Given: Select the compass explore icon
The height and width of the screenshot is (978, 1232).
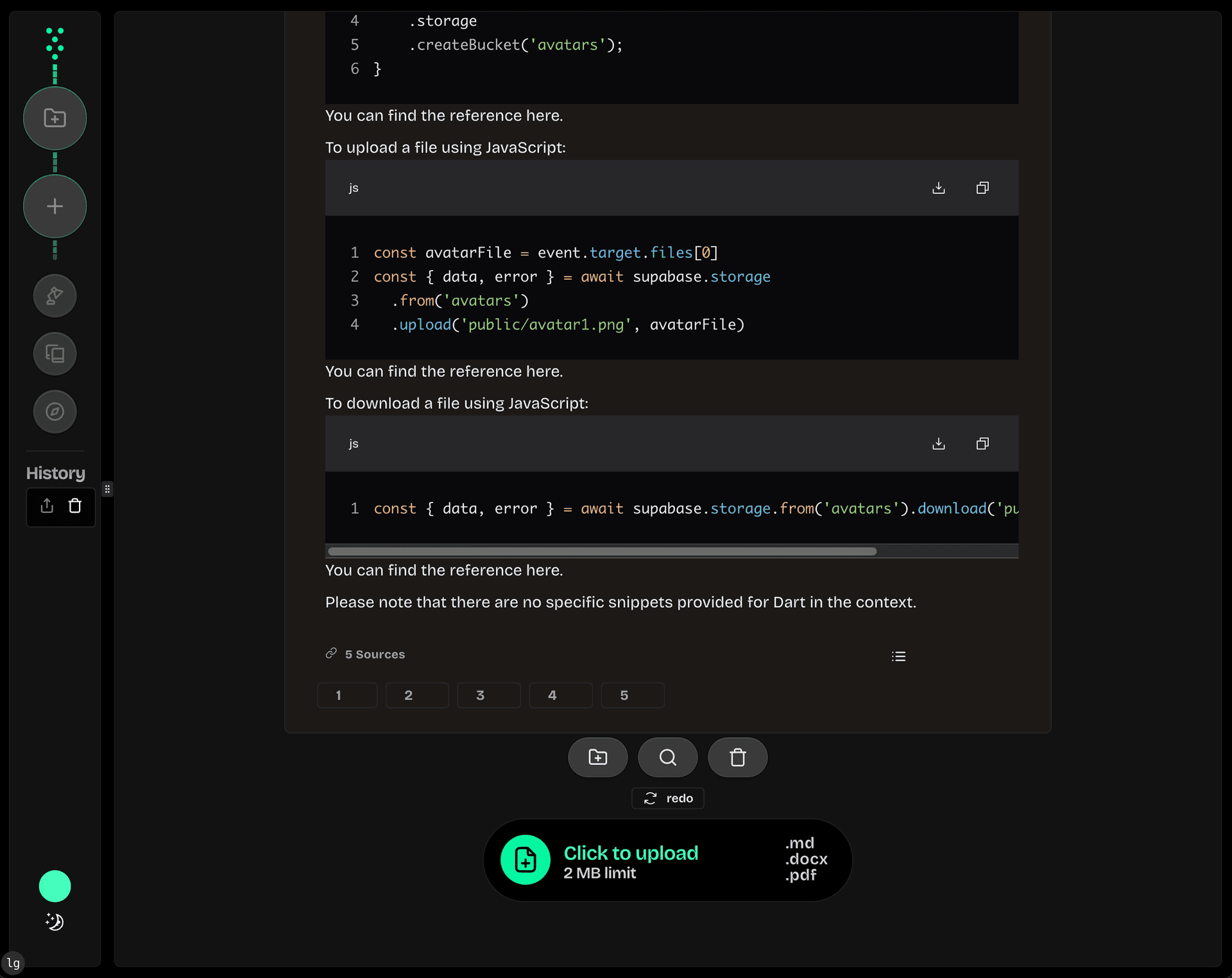Looking at the screenshot, I should 55,411.
